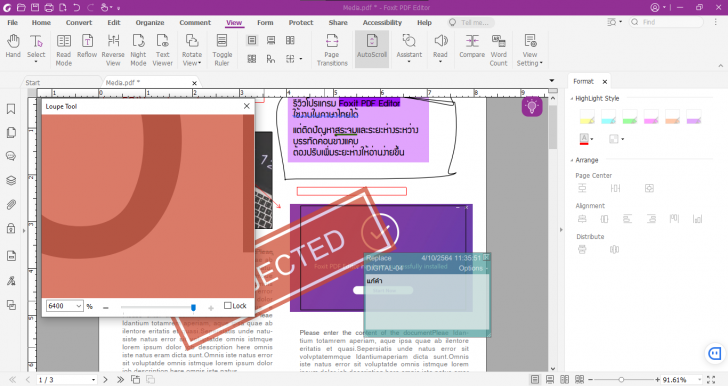Open Options in the Replace note popup
The width and height of the screenshot is (728, 386).
pyautogui.click(x=472, y=268)
